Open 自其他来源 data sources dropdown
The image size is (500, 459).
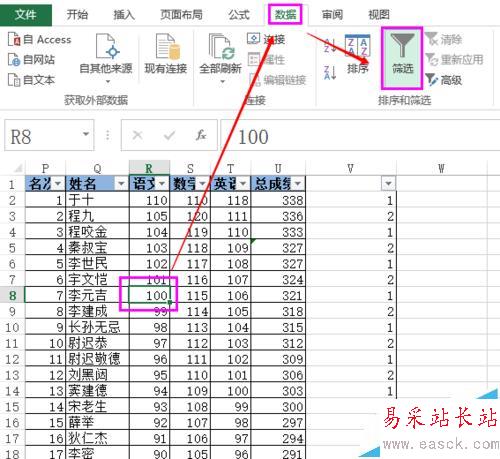pos(106,59)
